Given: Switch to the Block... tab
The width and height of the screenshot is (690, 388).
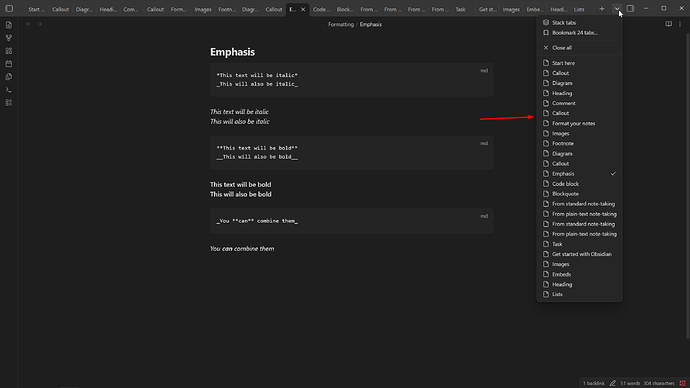Looking at the screenshot, I should click(x=345, y=9).
